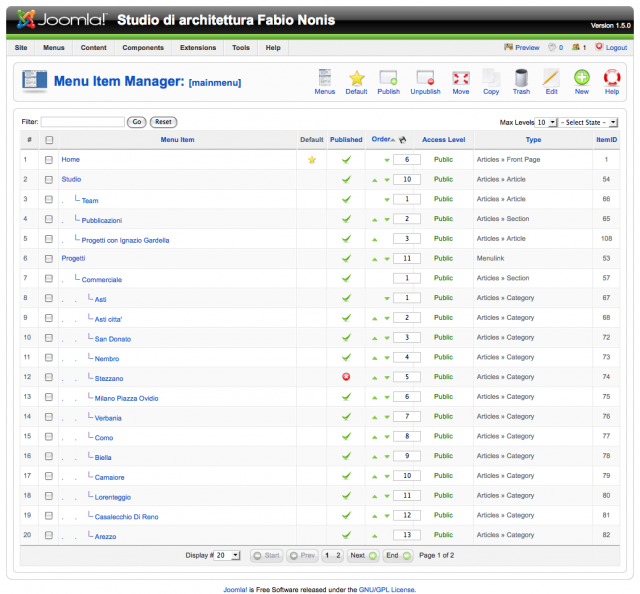Click the Copy toolbar icon

tap(490, 78)
